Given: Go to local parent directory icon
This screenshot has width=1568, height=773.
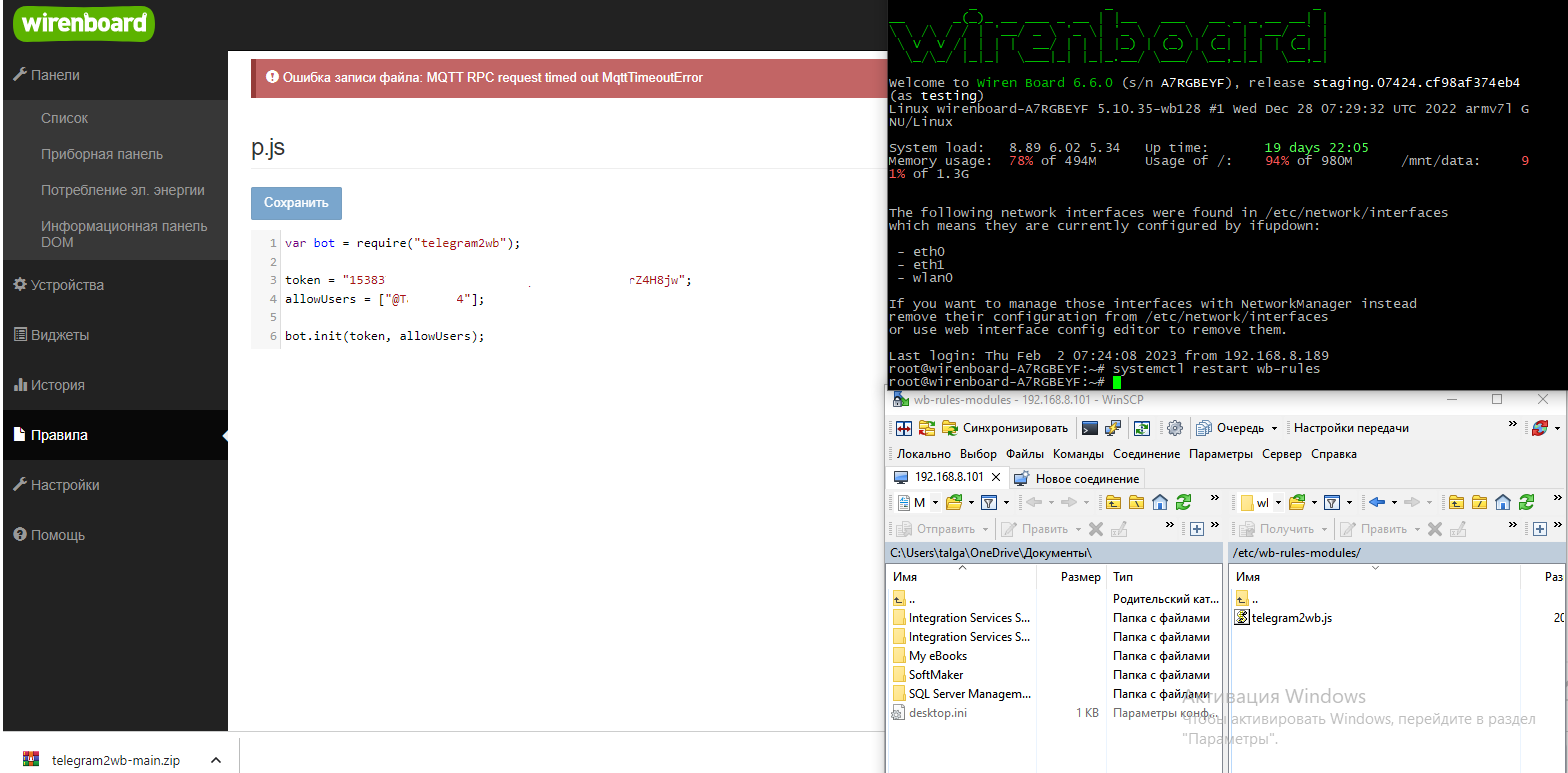Looking at the screenshot, I should [x=1113, y=503].
